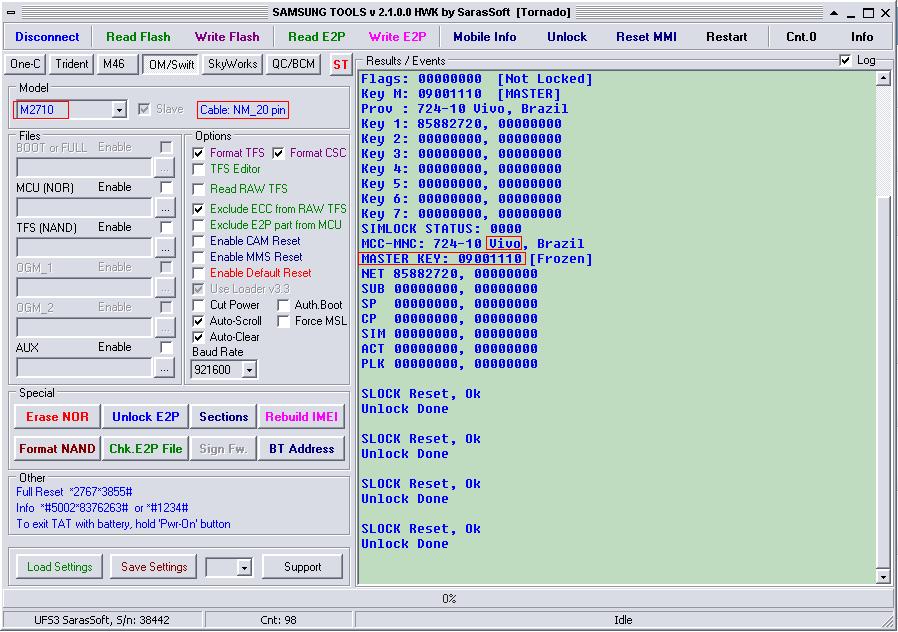Browse for AUX file
The width and height of the screenshot is (898, 632).
pos(164,368)
